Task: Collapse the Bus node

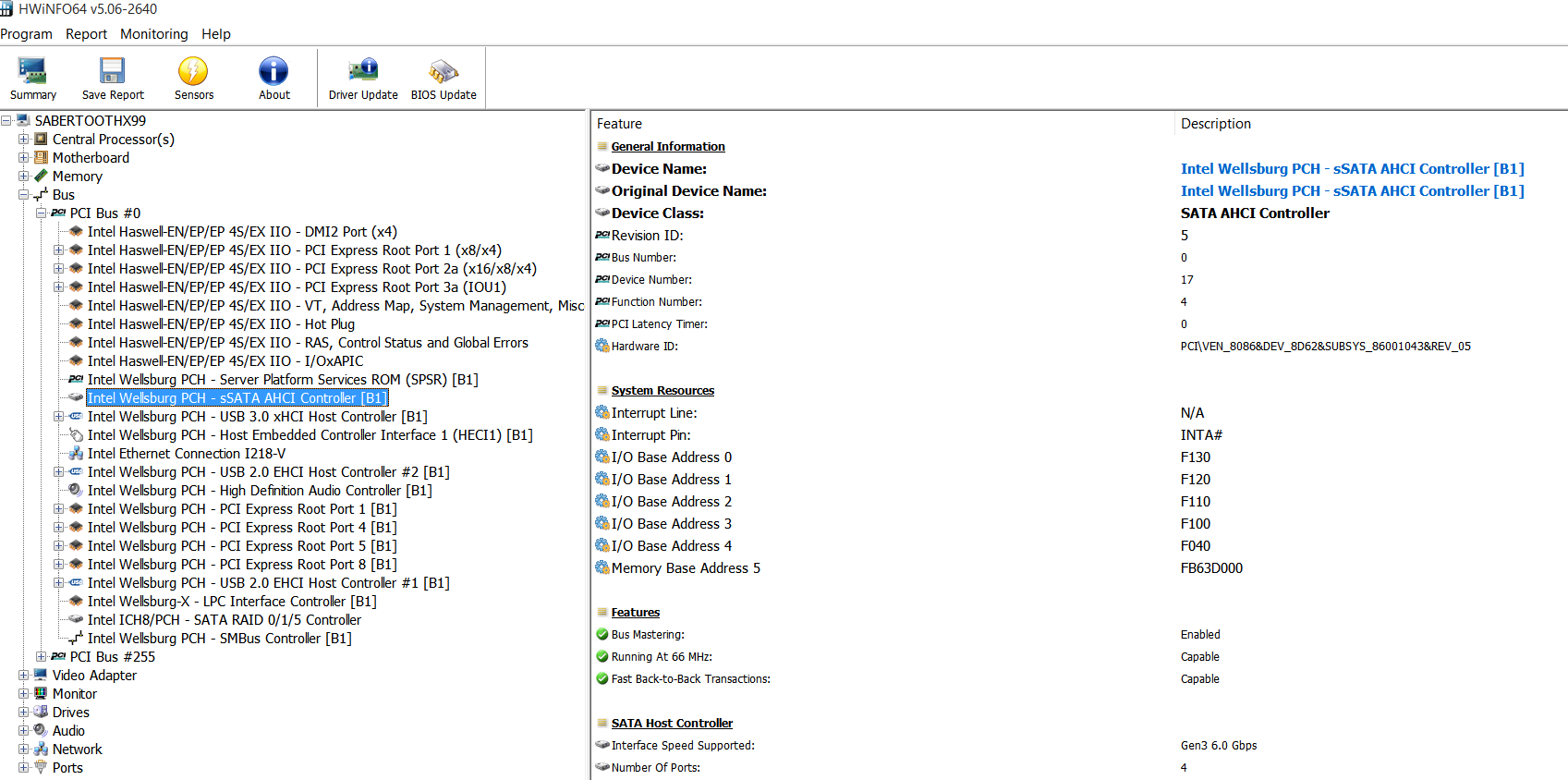Action: pos(24,195)
